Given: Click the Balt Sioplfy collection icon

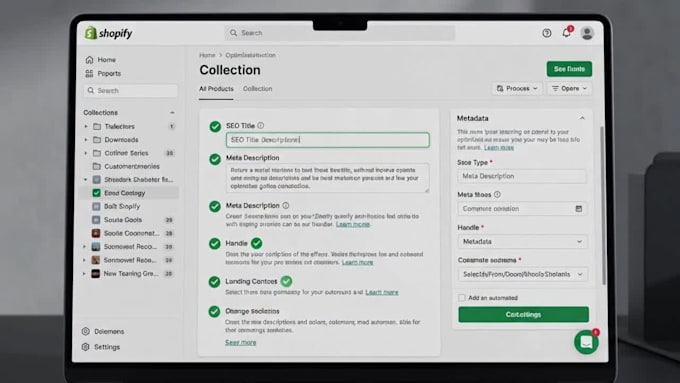Looking at the screenshot, I should click(x=96, y=206).
